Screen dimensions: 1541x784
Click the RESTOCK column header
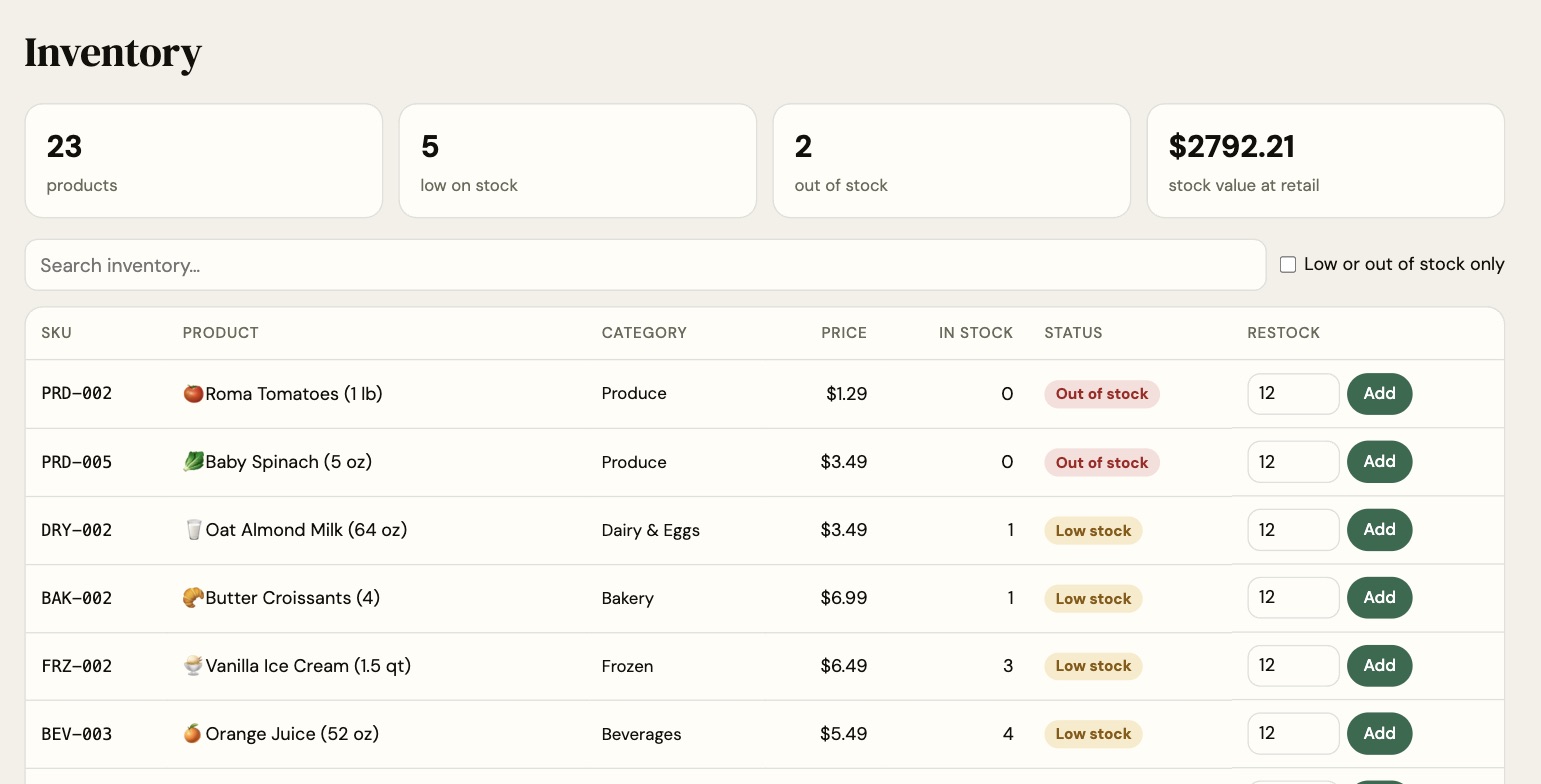click(1284, 333)
